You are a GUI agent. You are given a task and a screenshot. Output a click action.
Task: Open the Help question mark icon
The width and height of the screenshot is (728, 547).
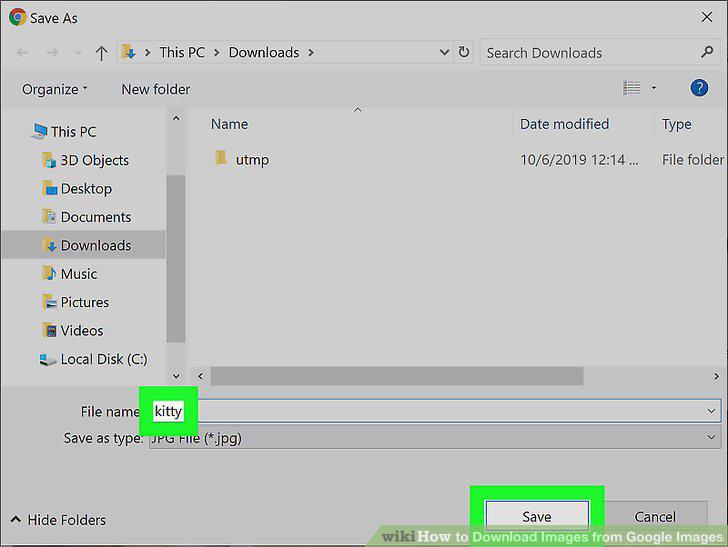[699, 88]
